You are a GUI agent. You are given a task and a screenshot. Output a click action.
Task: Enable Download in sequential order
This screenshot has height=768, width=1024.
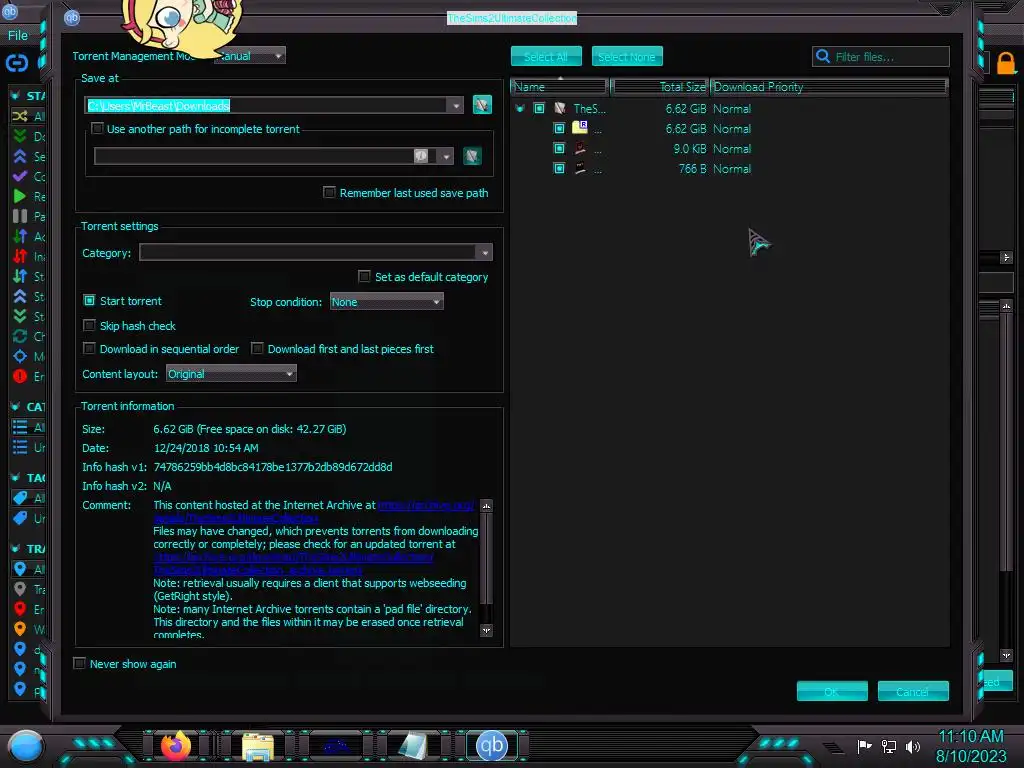pos(89,349)
